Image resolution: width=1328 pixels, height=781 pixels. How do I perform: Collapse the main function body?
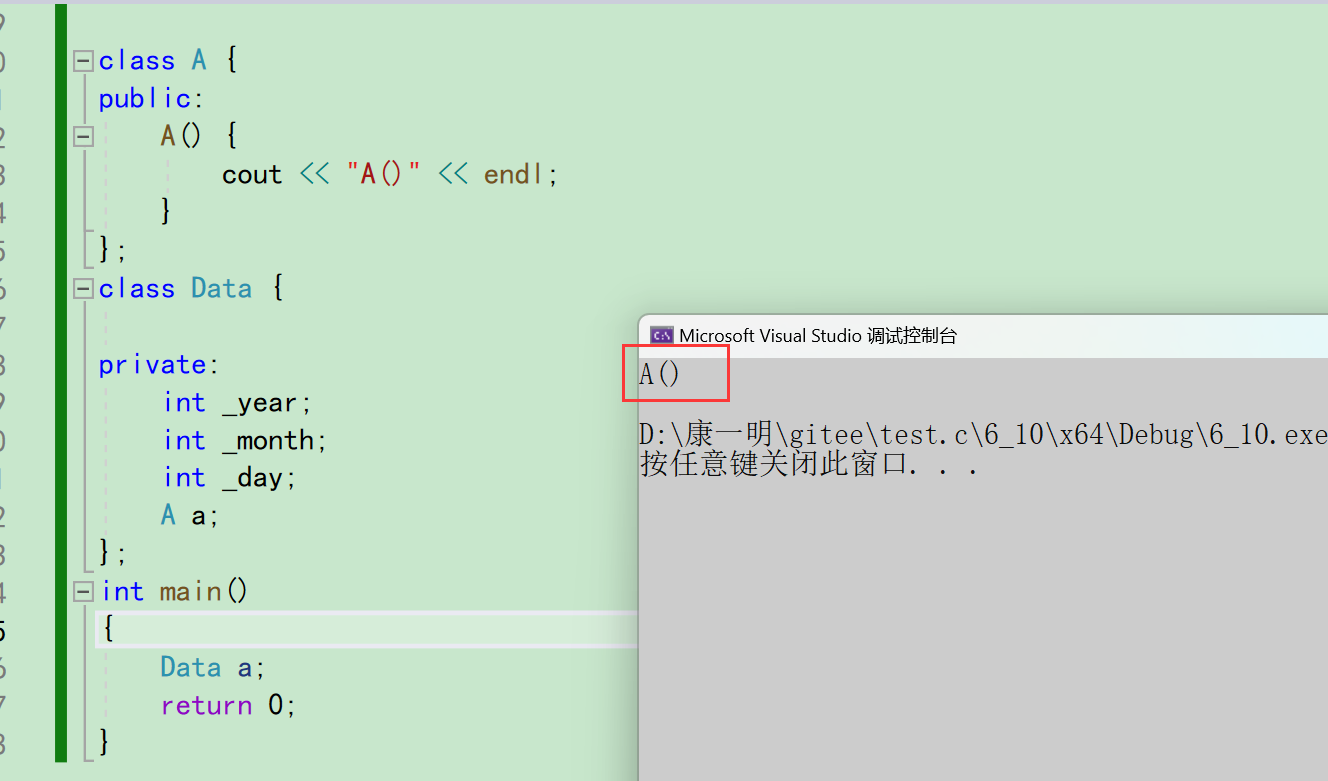point(83,591)
